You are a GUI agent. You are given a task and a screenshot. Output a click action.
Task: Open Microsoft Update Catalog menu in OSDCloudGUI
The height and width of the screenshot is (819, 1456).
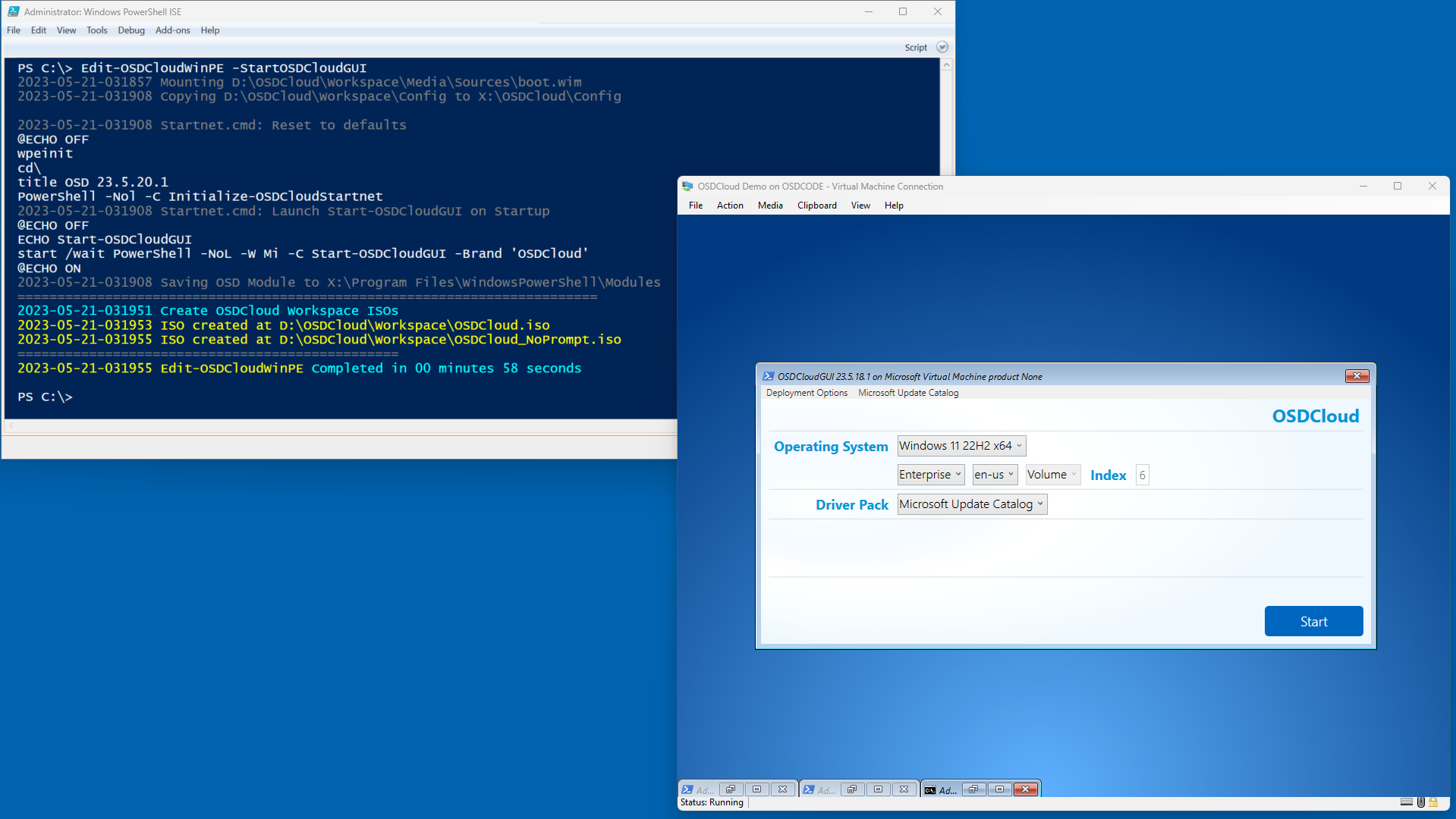pyautogui.click(x=907, y=393)
